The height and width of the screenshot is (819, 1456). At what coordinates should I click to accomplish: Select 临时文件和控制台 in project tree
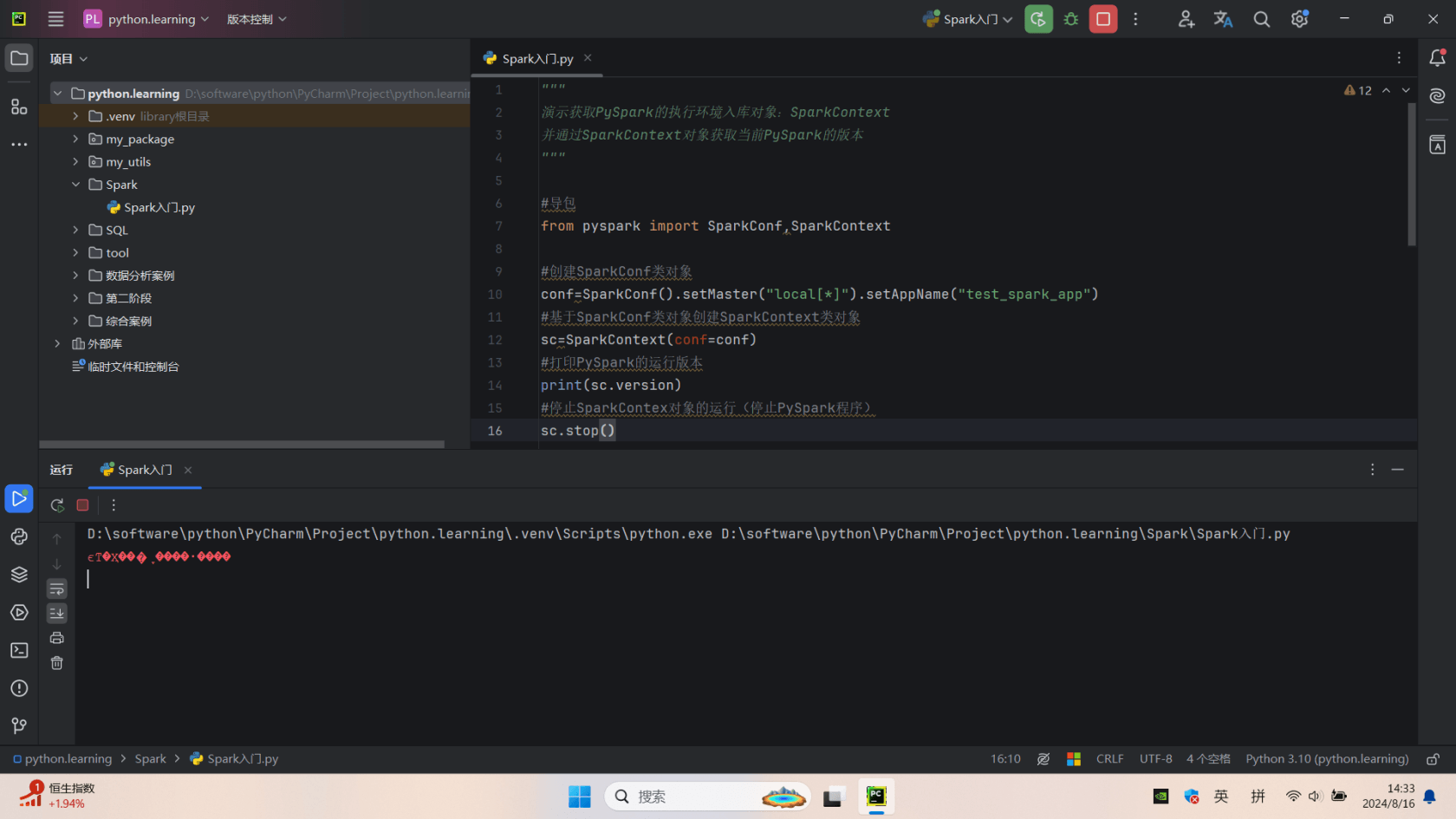pos(125,367)
